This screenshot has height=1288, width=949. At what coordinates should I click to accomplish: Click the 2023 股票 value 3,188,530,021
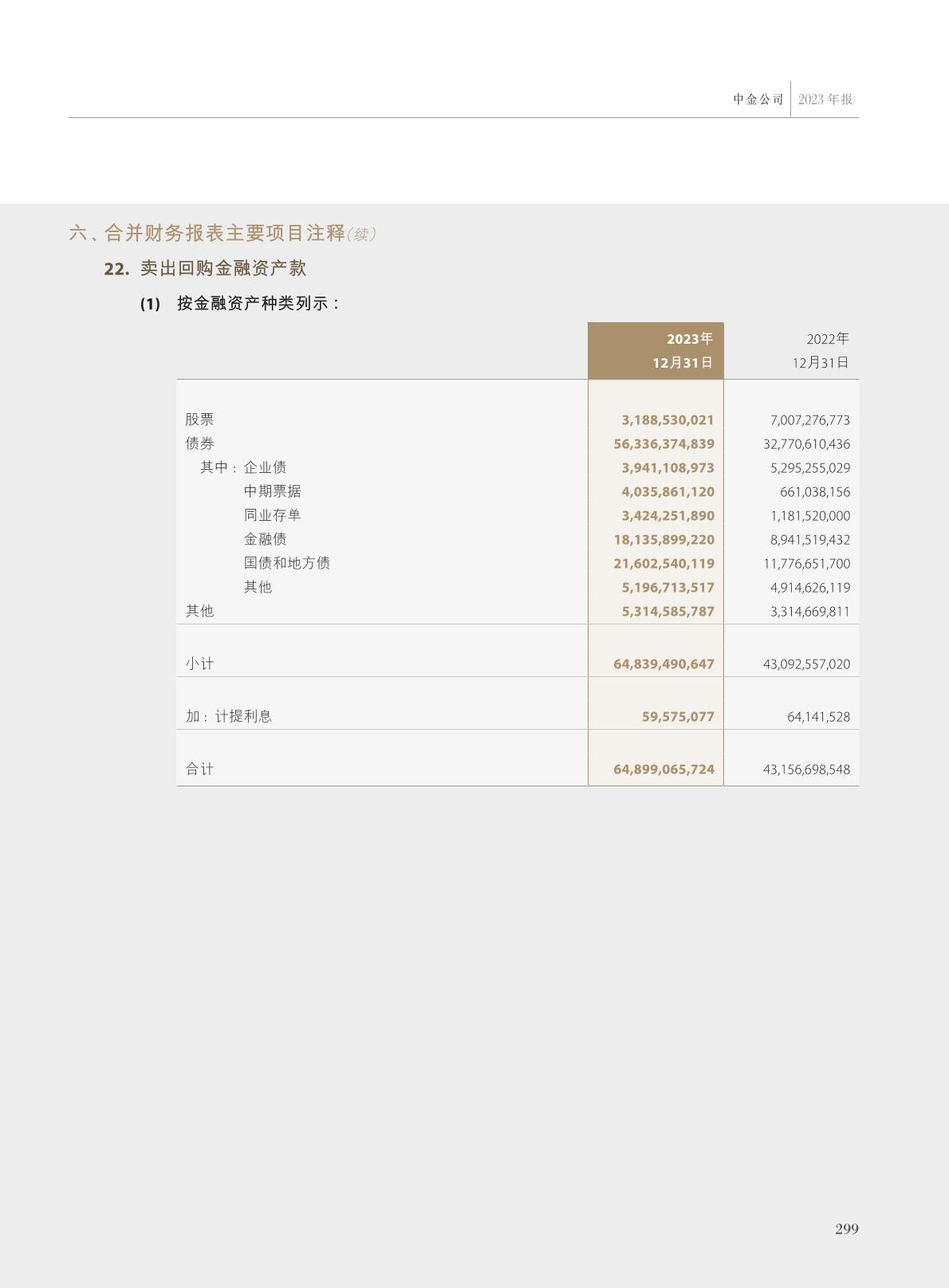point(667,420)
